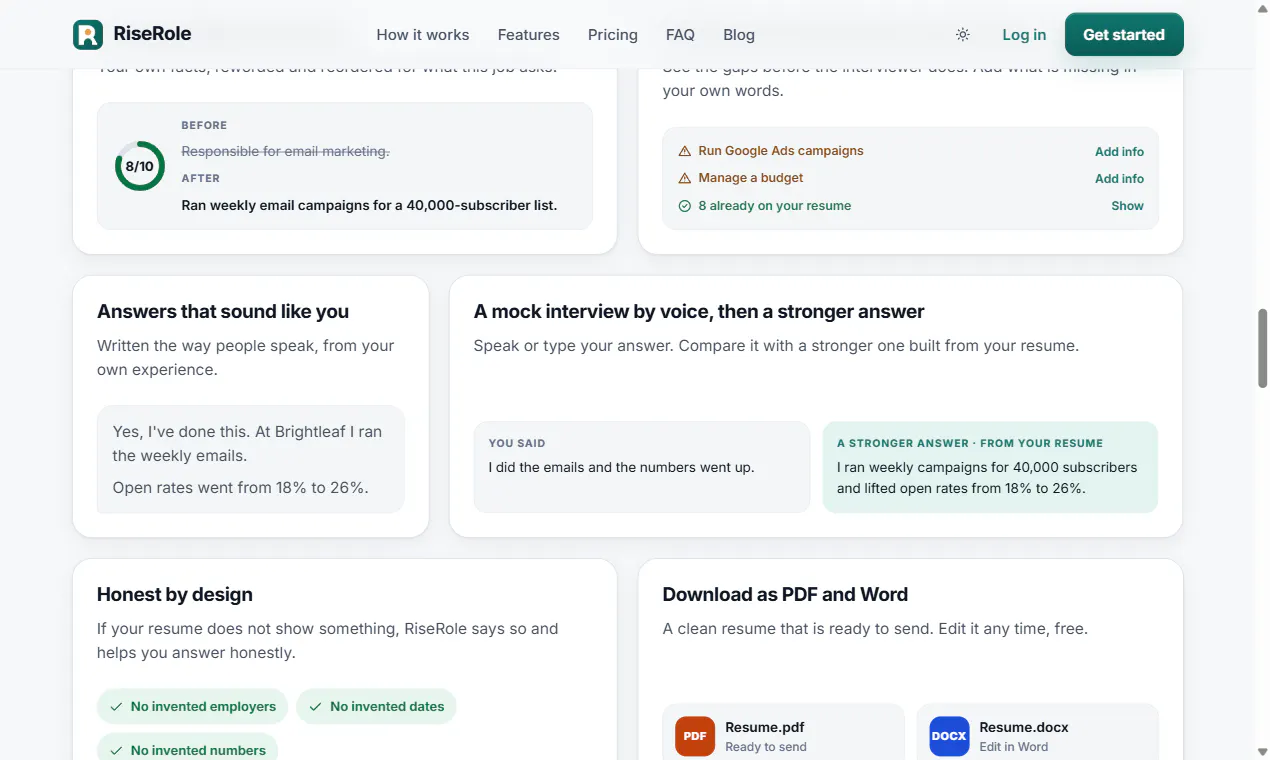Toggle the light/dark theme sun icon
The width and height of the screenshot is (1270, 760).
(963, 35)
